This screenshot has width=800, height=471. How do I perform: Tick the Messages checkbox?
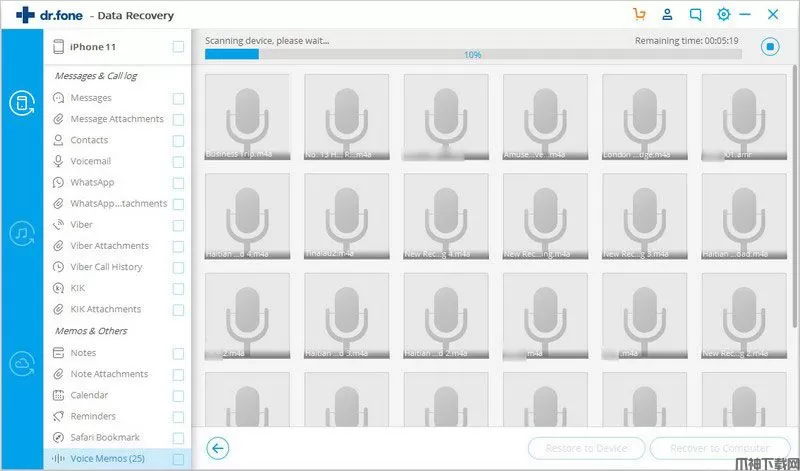tap(178, 98)
